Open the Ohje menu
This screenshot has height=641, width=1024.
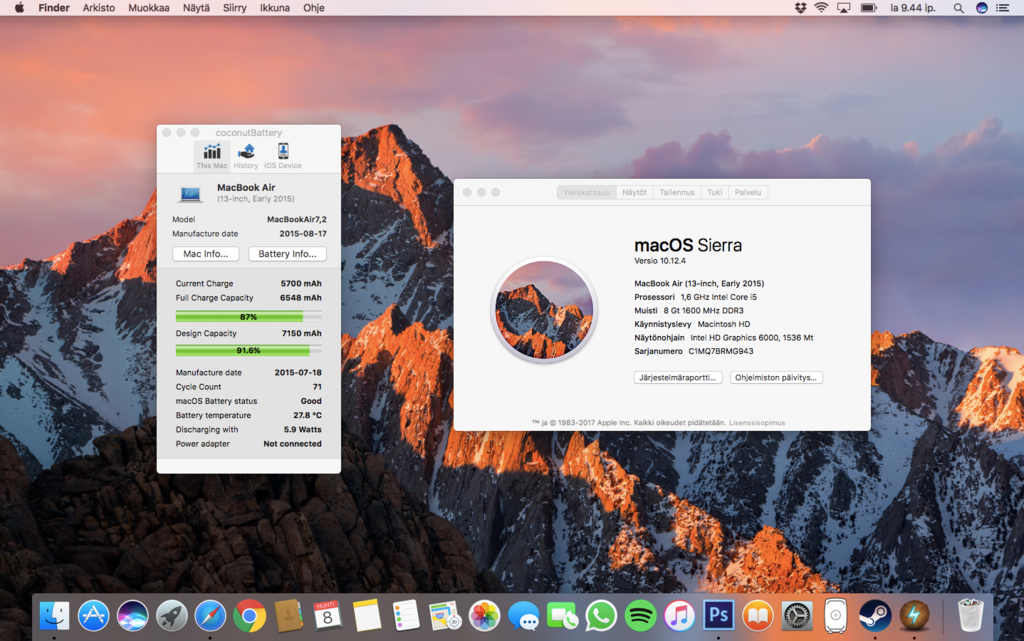[313, 8]
